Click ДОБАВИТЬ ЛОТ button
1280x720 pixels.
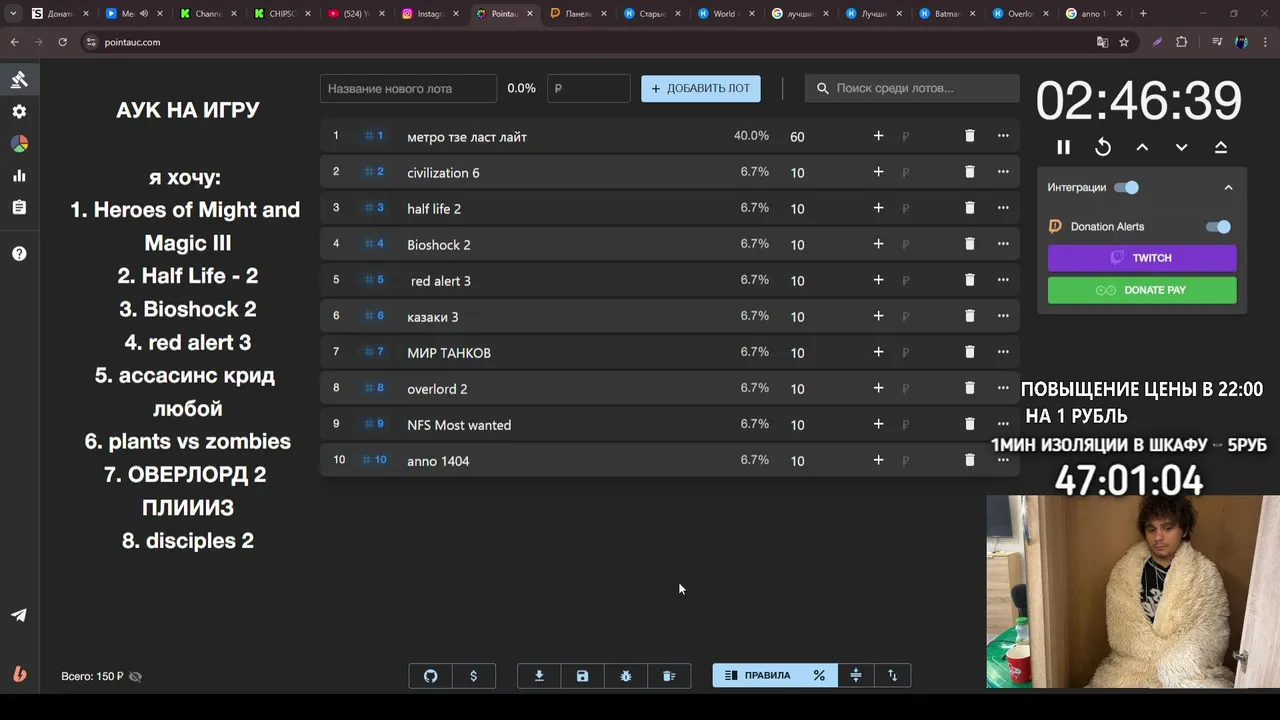701,88
